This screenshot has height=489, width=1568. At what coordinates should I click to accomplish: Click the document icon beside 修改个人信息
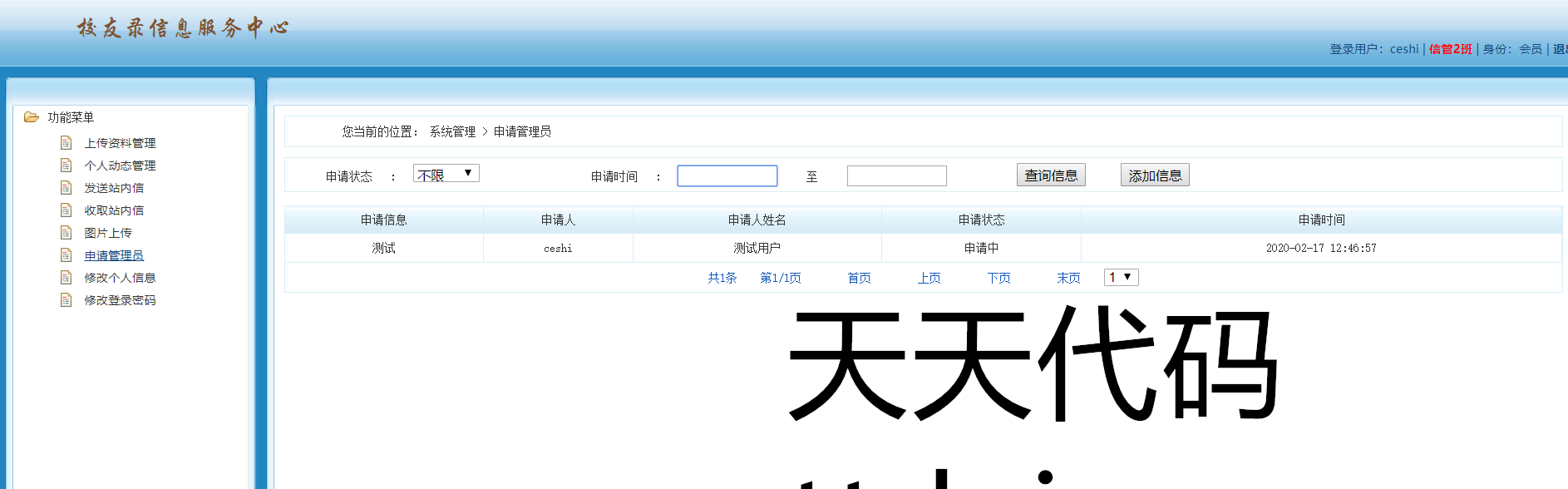pos(67,278)
